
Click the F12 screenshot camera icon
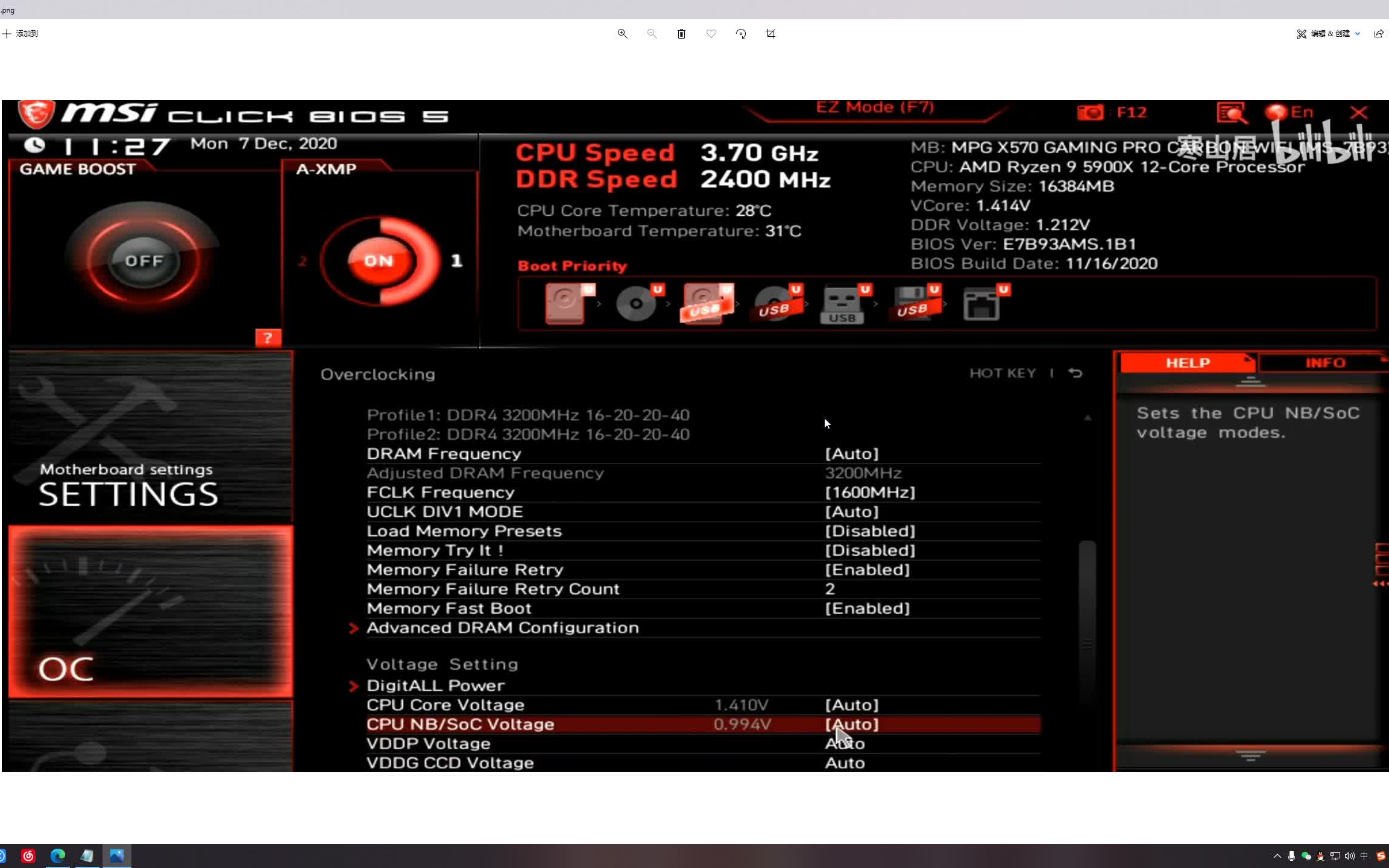[1090, 112]
